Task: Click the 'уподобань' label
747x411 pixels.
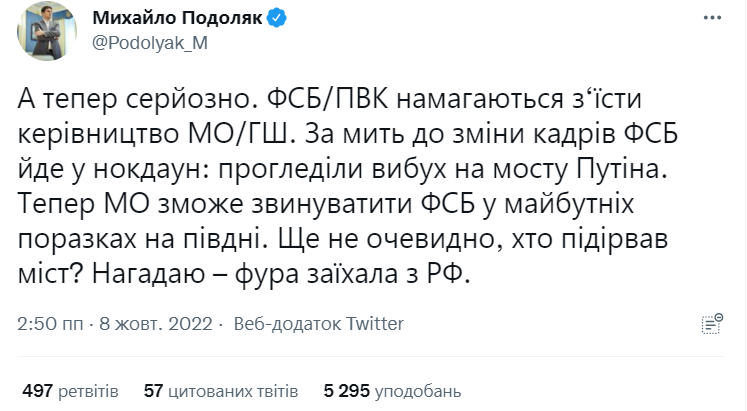Action: click(418, 392)
